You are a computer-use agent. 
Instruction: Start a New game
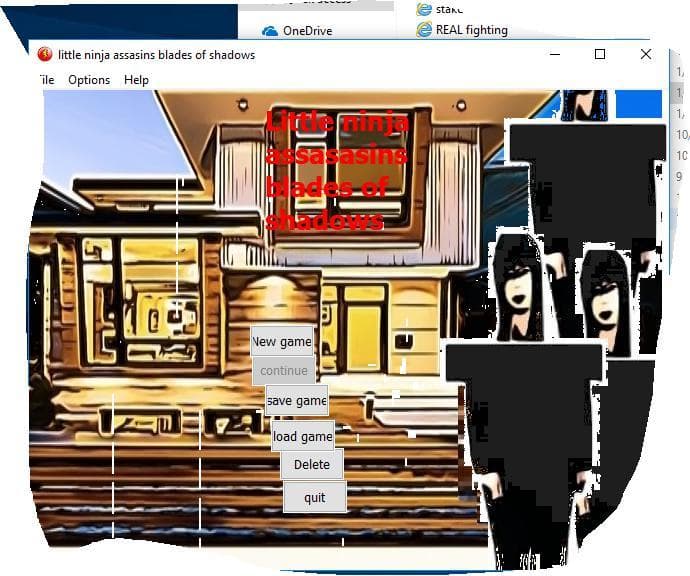pyautogui.click(x=282, y=341)
